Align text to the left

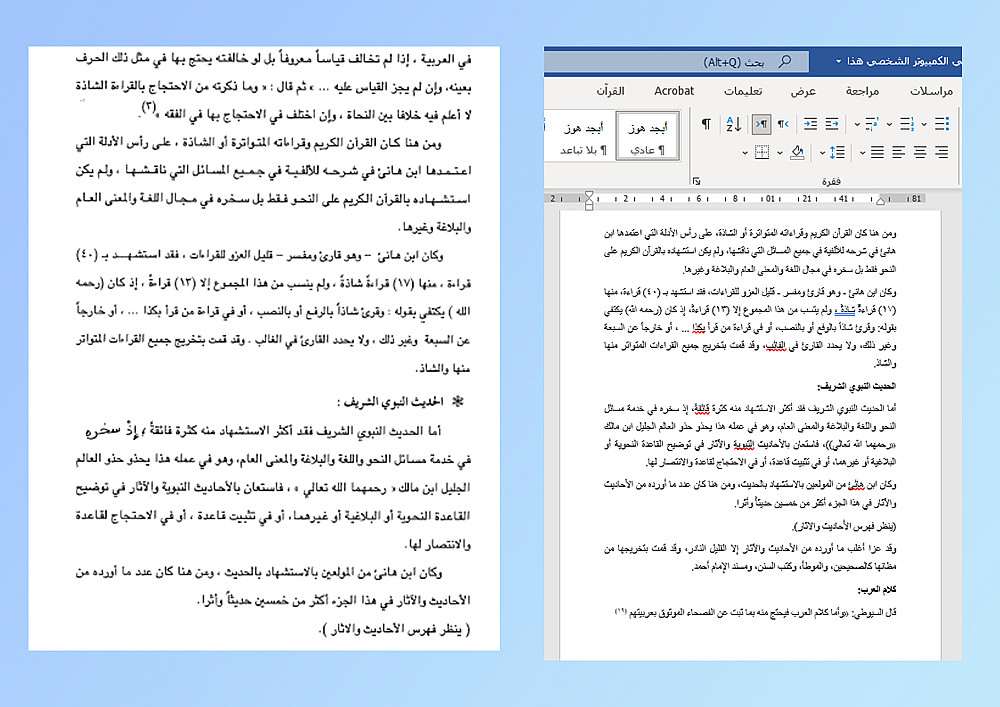(899, 152)
